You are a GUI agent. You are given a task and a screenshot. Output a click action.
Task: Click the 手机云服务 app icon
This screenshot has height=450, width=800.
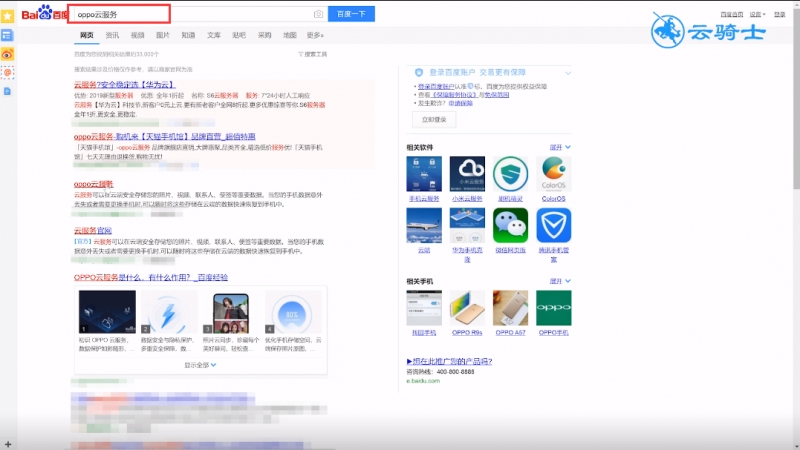pos(424,173)
